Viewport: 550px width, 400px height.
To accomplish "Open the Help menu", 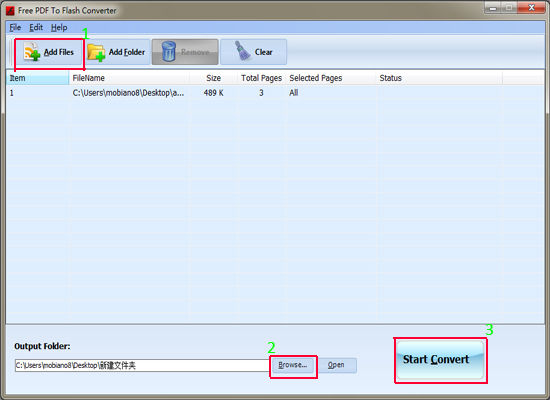I will [59, 27].
